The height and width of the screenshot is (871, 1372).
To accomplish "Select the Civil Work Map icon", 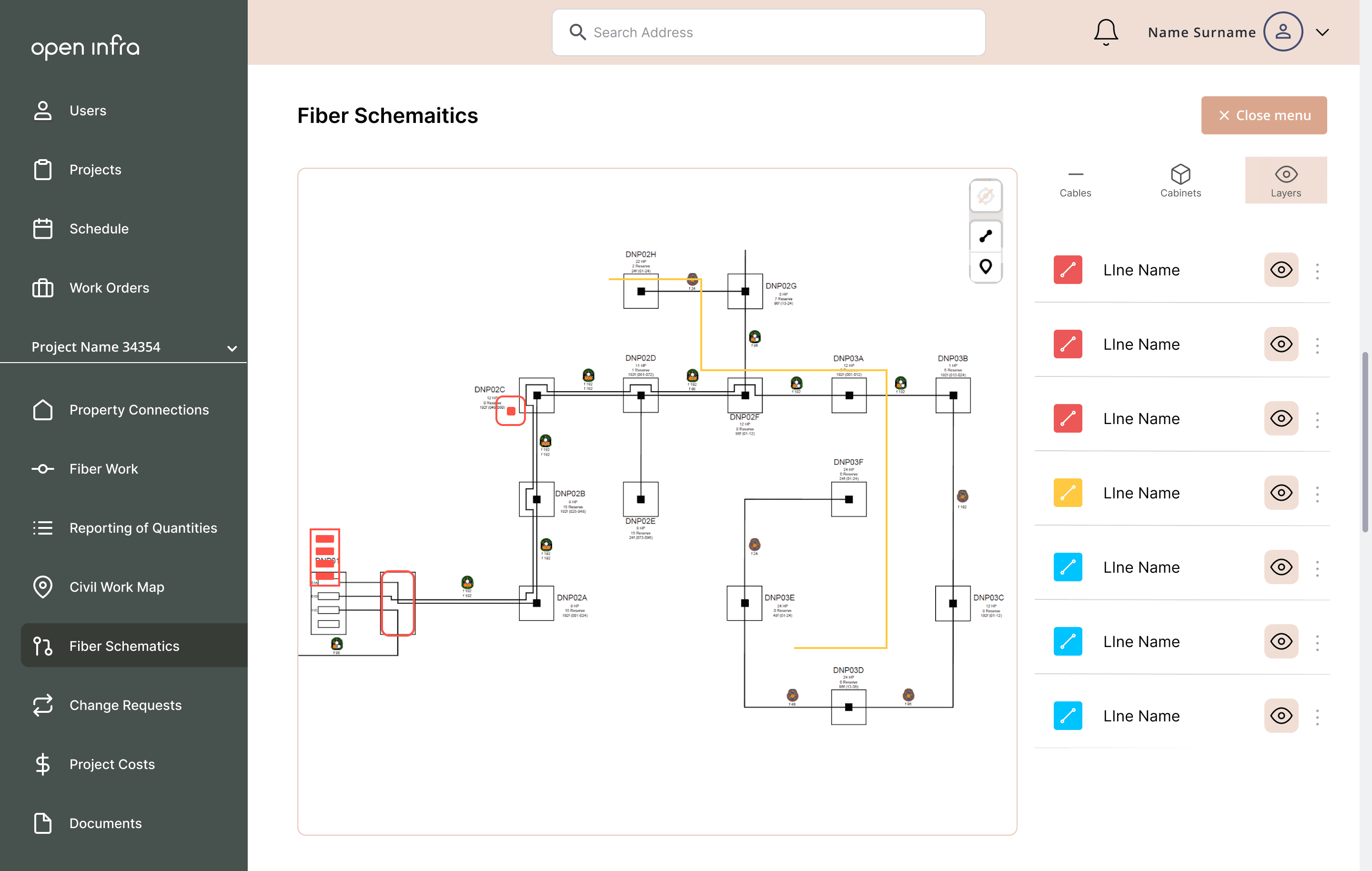I will click(x=43, y=587).
